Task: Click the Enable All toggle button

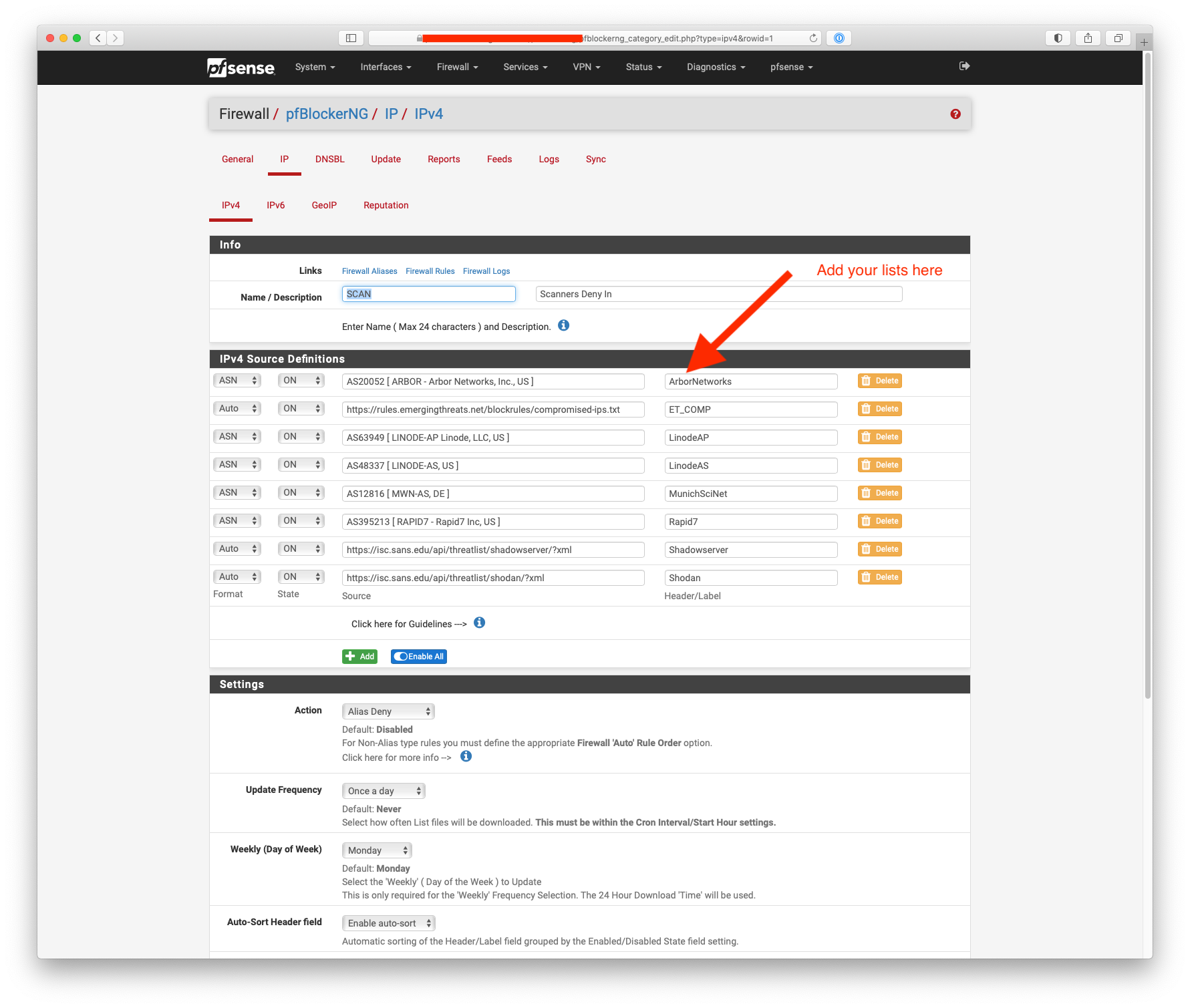Action: click(419, 657)
